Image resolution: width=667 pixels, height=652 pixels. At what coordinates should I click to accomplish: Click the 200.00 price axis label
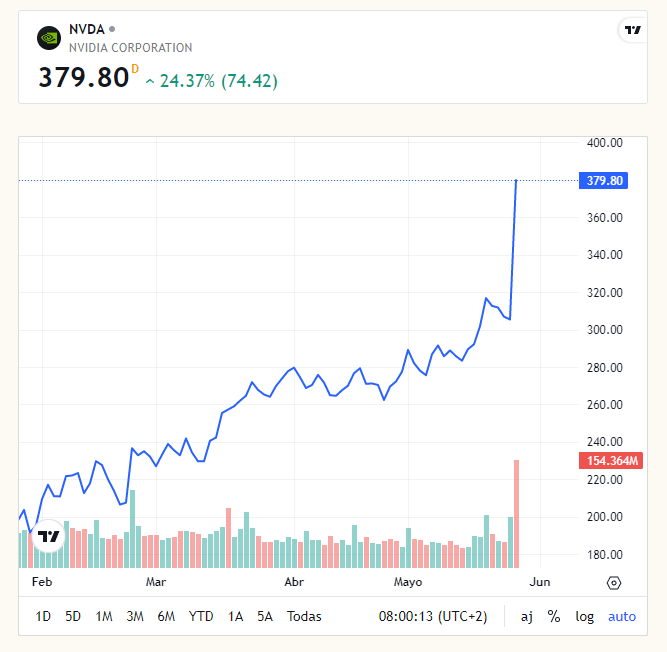(x=604, y=517)
